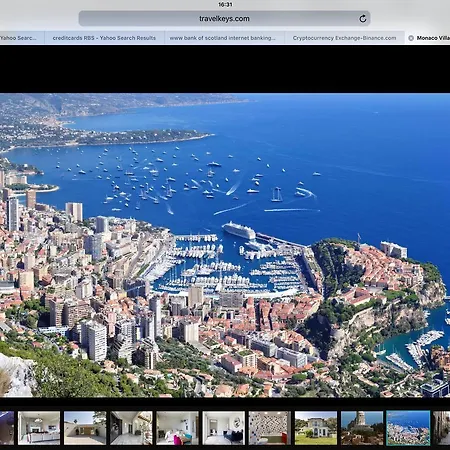Select the bedroom thumbnail with pink chair
This screenshot has width=450, height=450.
pos(177,428)
